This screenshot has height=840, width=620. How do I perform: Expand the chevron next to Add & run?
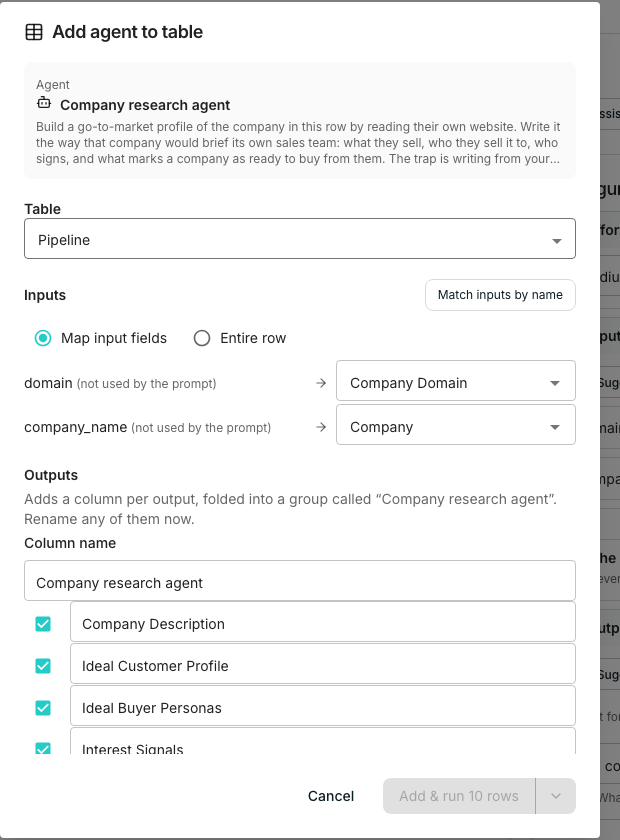point(556,796)
